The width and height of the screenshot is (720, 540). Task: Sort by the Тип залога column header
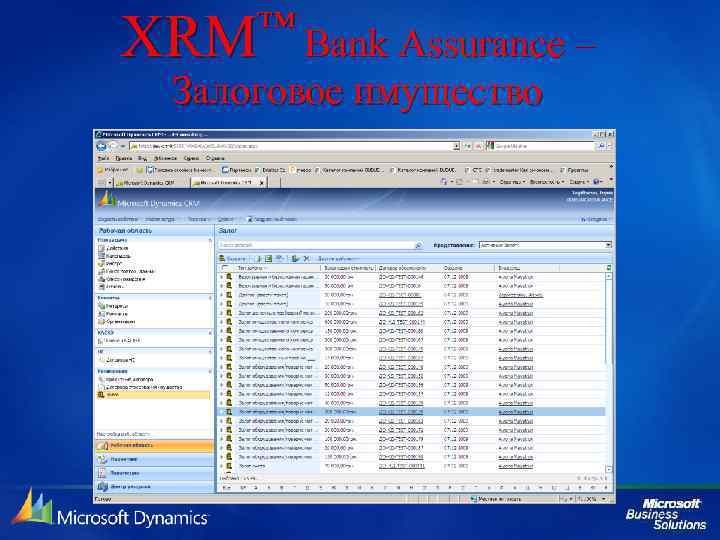277,268
